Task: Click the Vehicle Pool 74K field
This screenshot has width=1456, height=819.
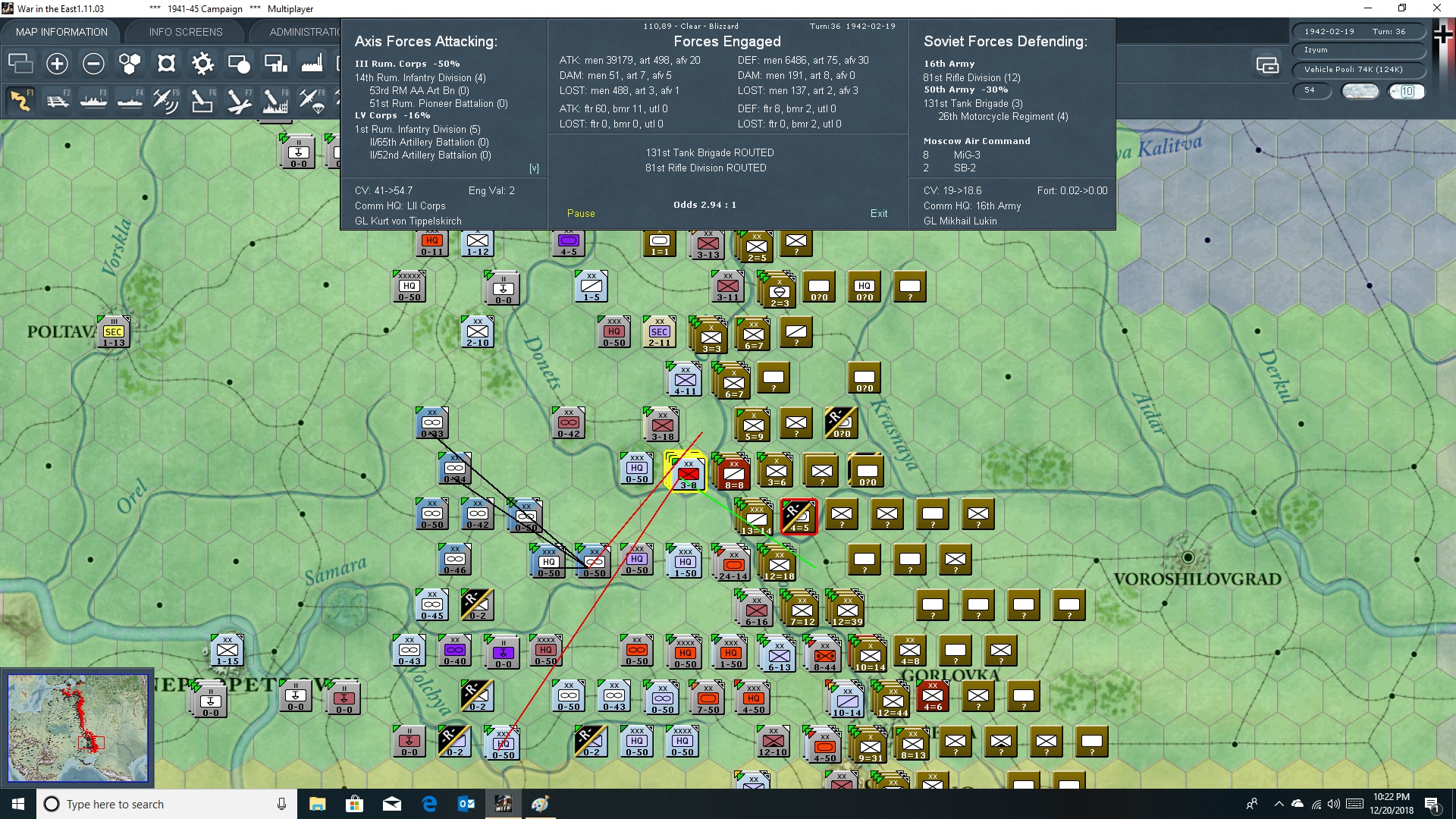Action: pyautogui.click(x=1359, y=70)
